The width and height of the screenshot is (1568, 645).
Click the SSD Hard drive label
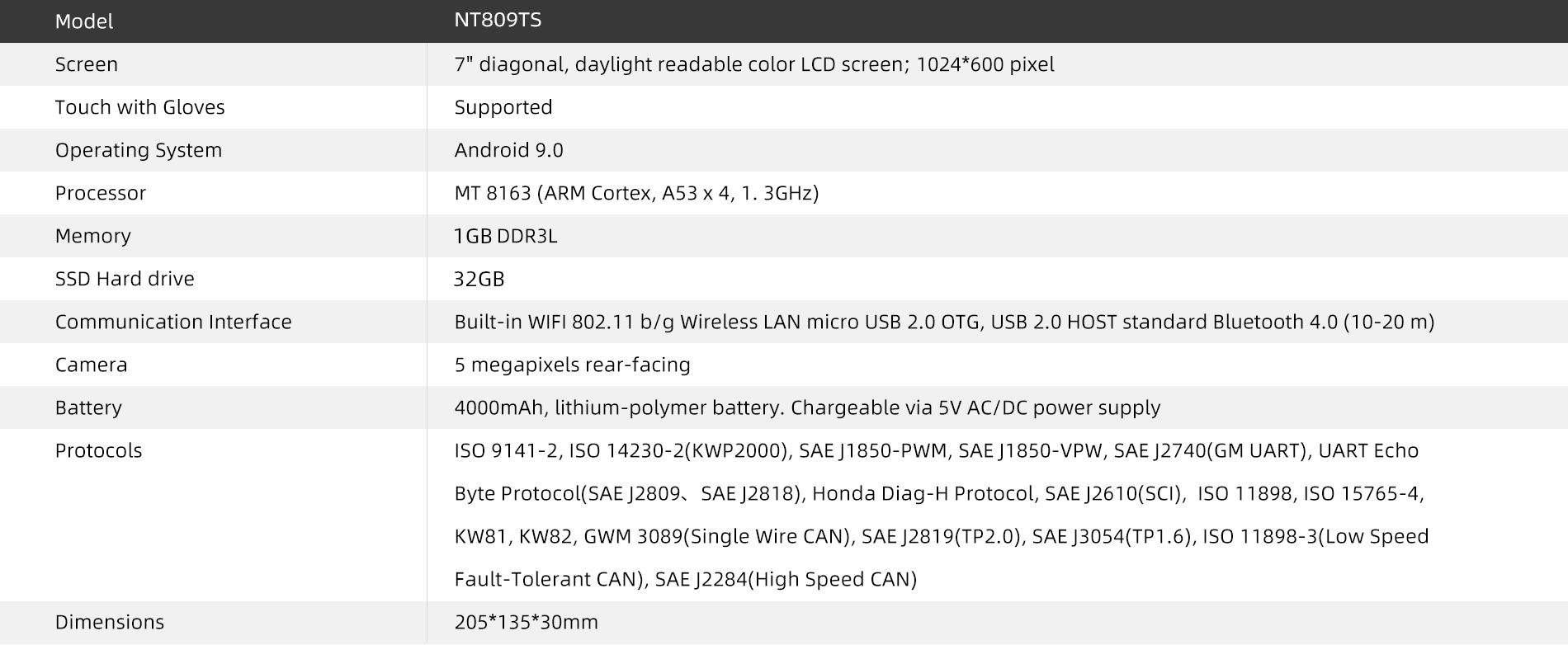125,279
